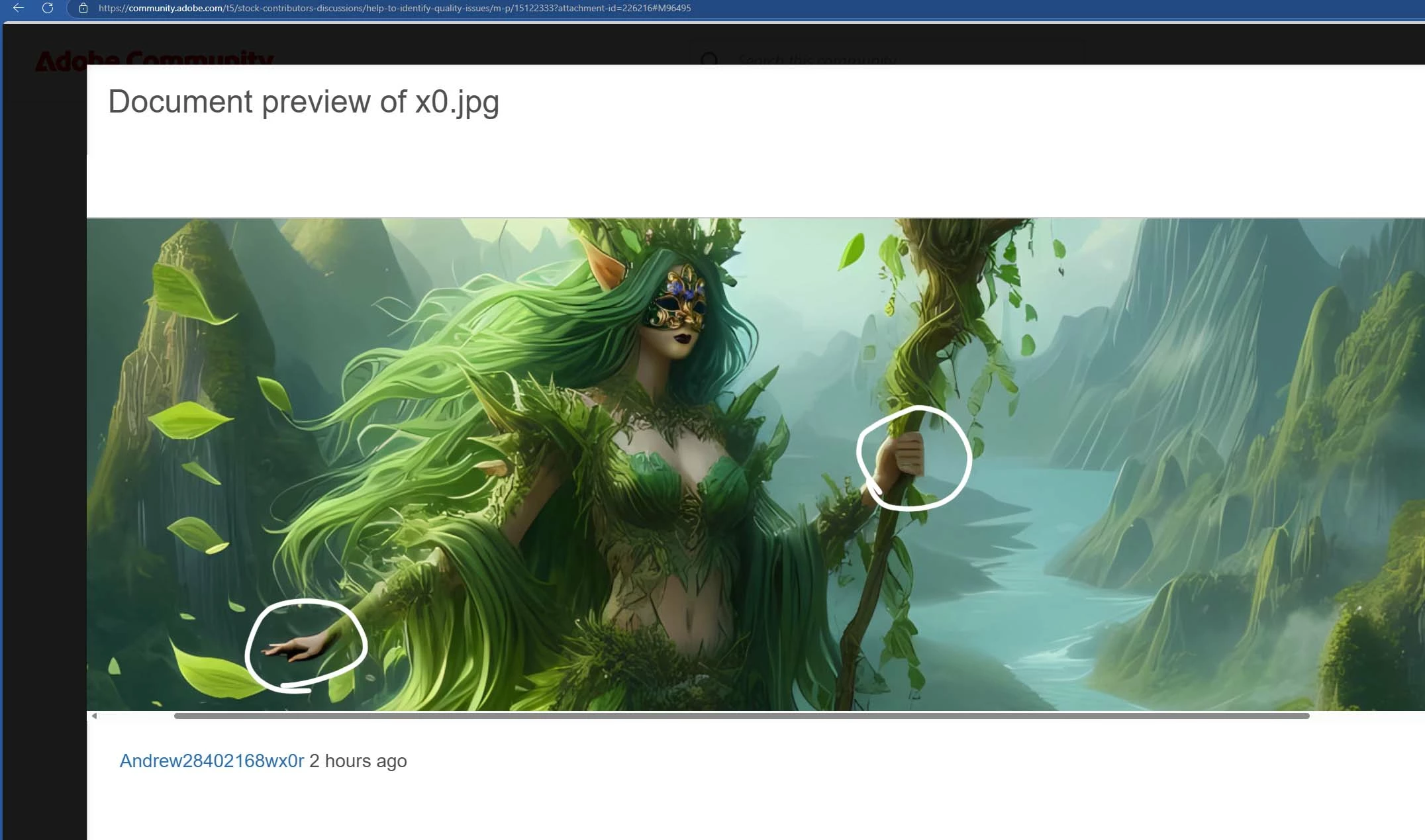This screenshot has width=1425, height=840.
Task: Click the scrollbar left arrow
Action: click(94, 716)
